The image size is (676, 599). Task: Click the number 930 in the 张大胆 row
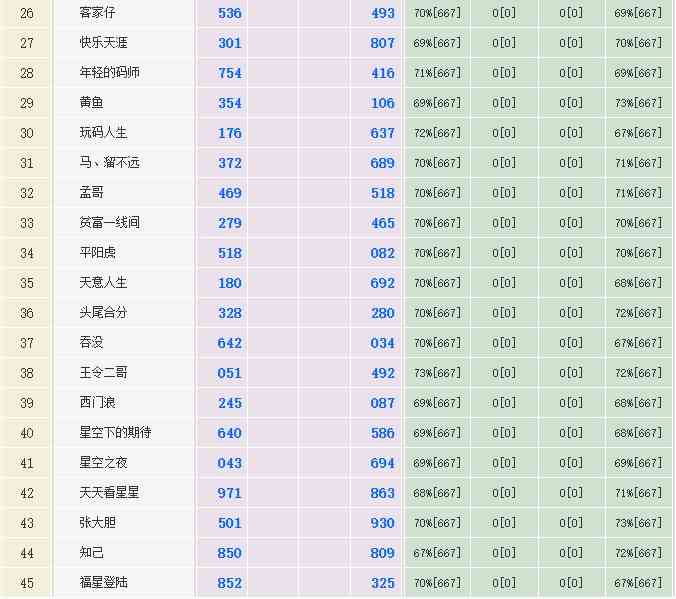[x=383, y=523]
